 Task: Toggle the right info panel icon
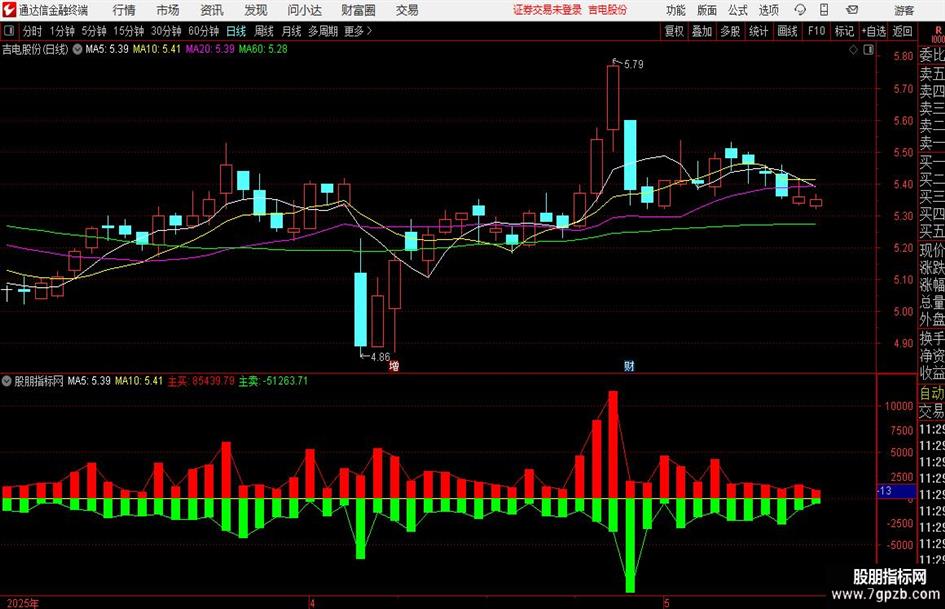(868, 50)
